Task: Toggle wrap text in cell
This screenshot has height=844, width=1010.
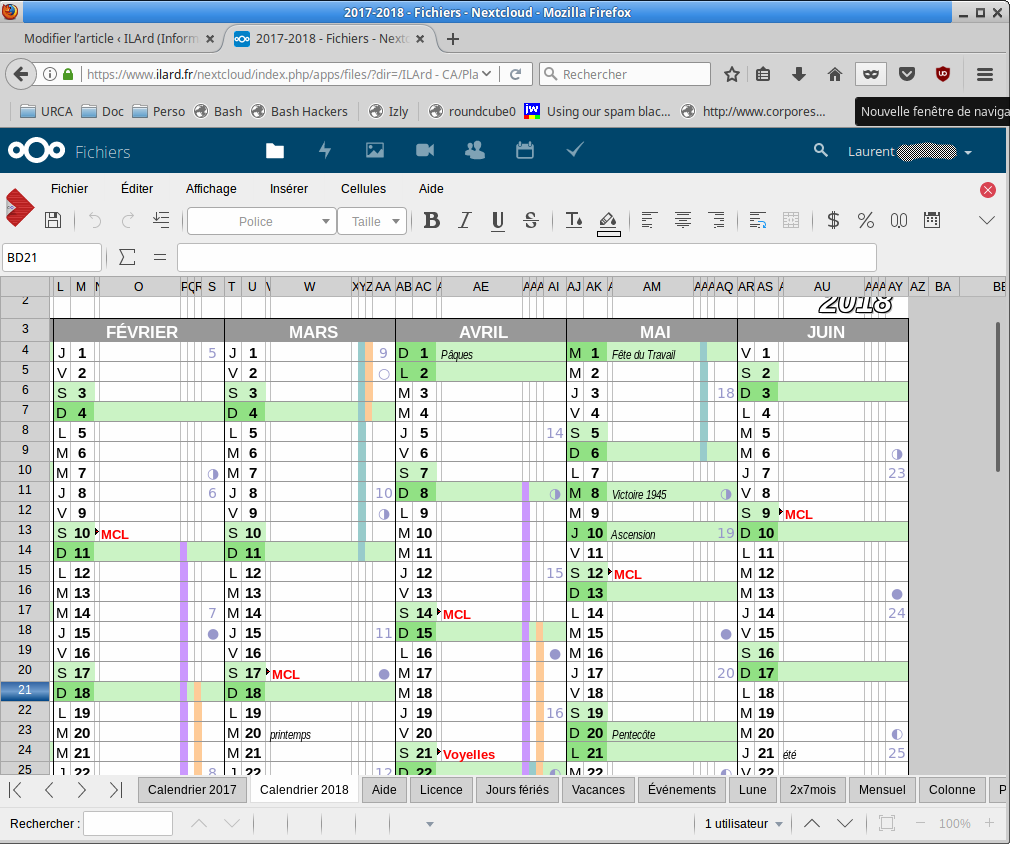Action: (758, 220)
